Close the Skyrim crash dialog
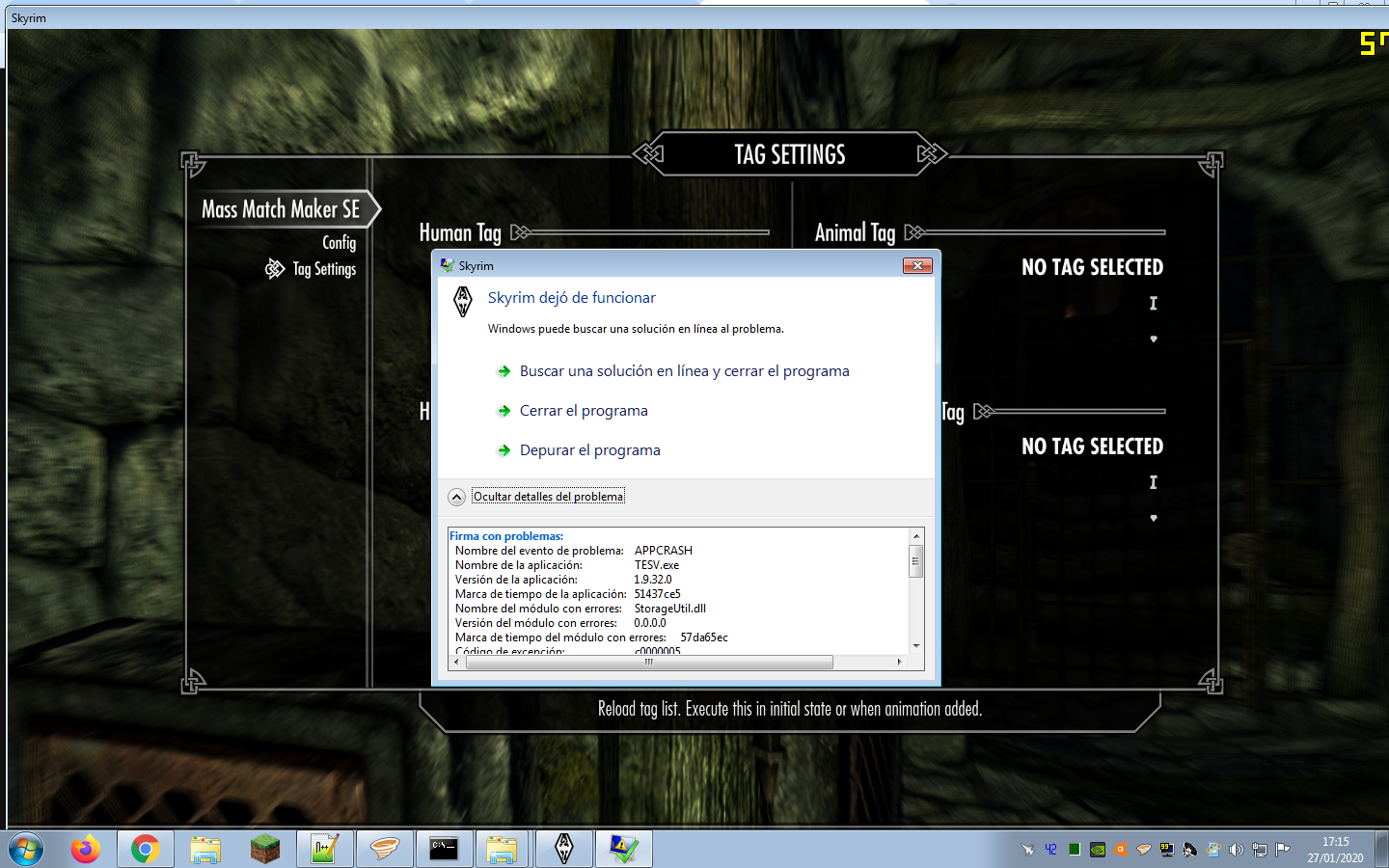The image size is (1389, 868). (917, 265)
